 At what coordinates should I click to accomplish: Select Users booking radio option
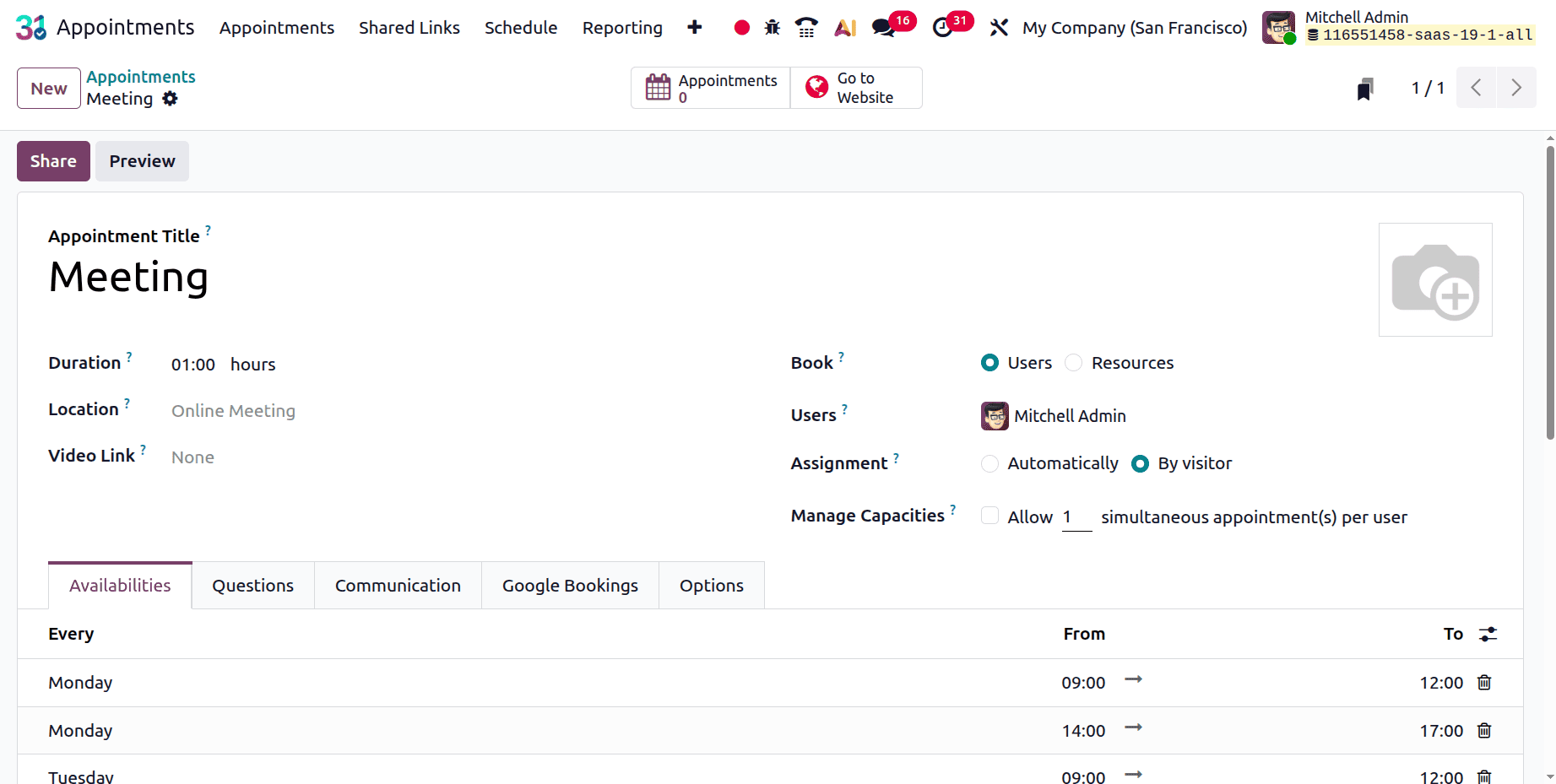989,363
